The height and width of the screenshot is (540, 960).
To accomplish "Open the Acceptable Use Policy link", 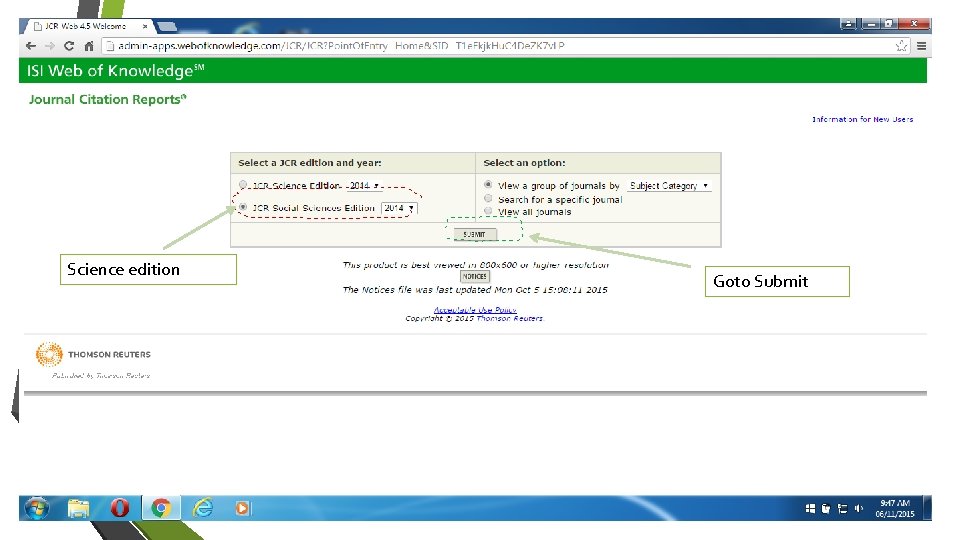I will (x=475, y=310).
